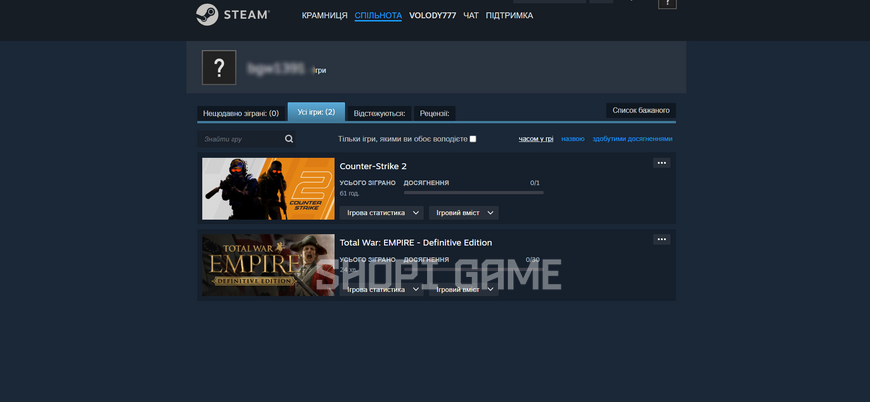This screenshot has height=402, width=870.
Task: Expand Ігрова статистика dropdown for Counter-Strike 2
Action: tap(381, 213)
